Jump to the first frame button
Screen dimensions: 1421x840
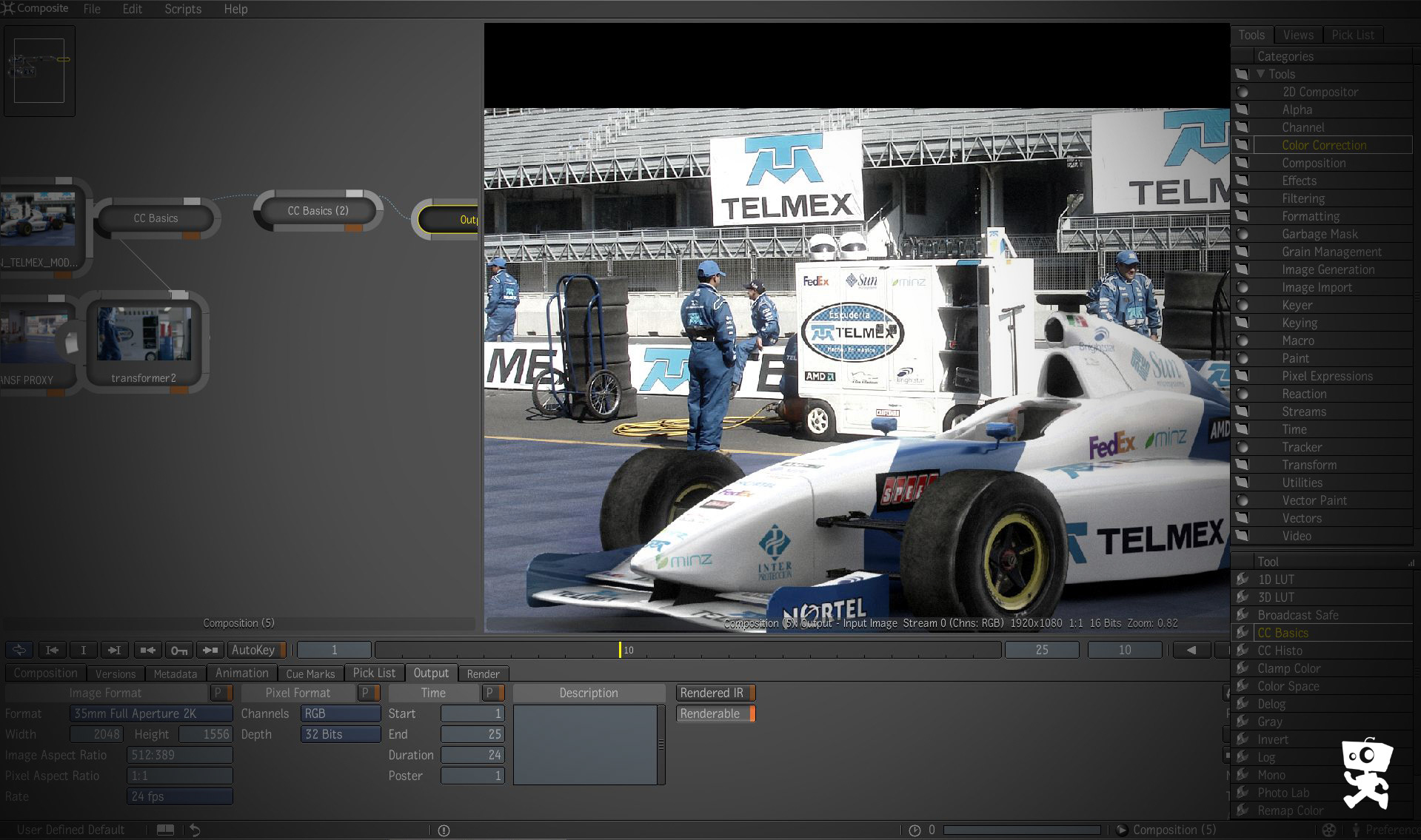pos(52,650)
